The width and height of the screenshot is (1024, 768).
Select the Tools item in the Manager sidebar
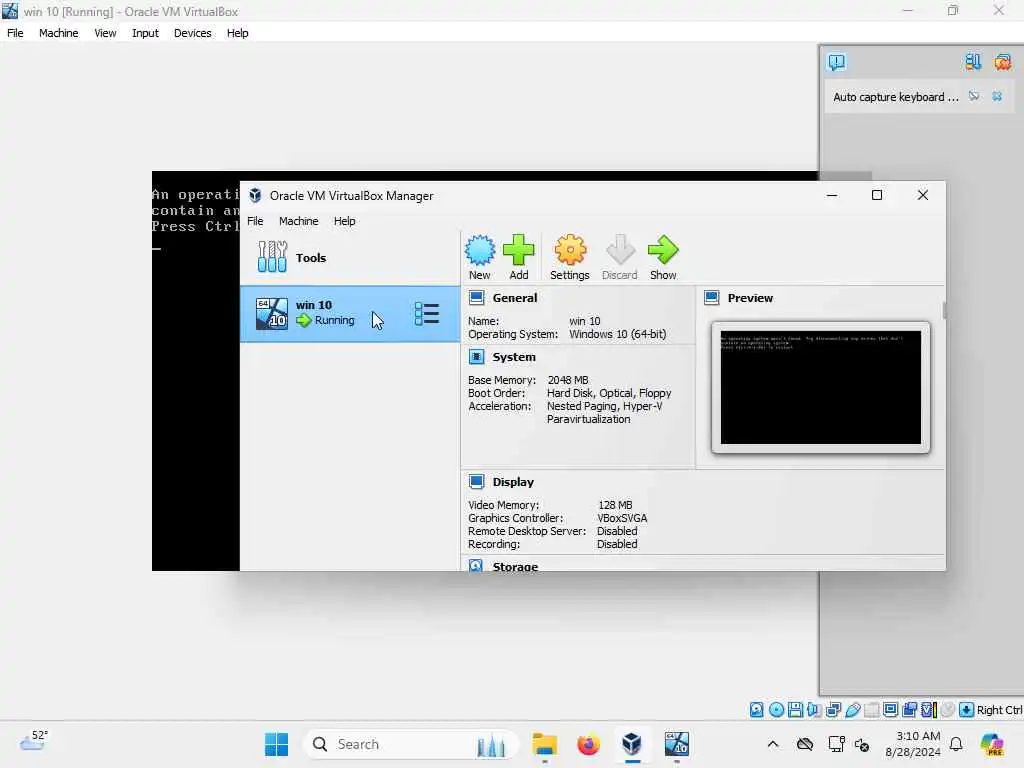(x=350, y=257)
